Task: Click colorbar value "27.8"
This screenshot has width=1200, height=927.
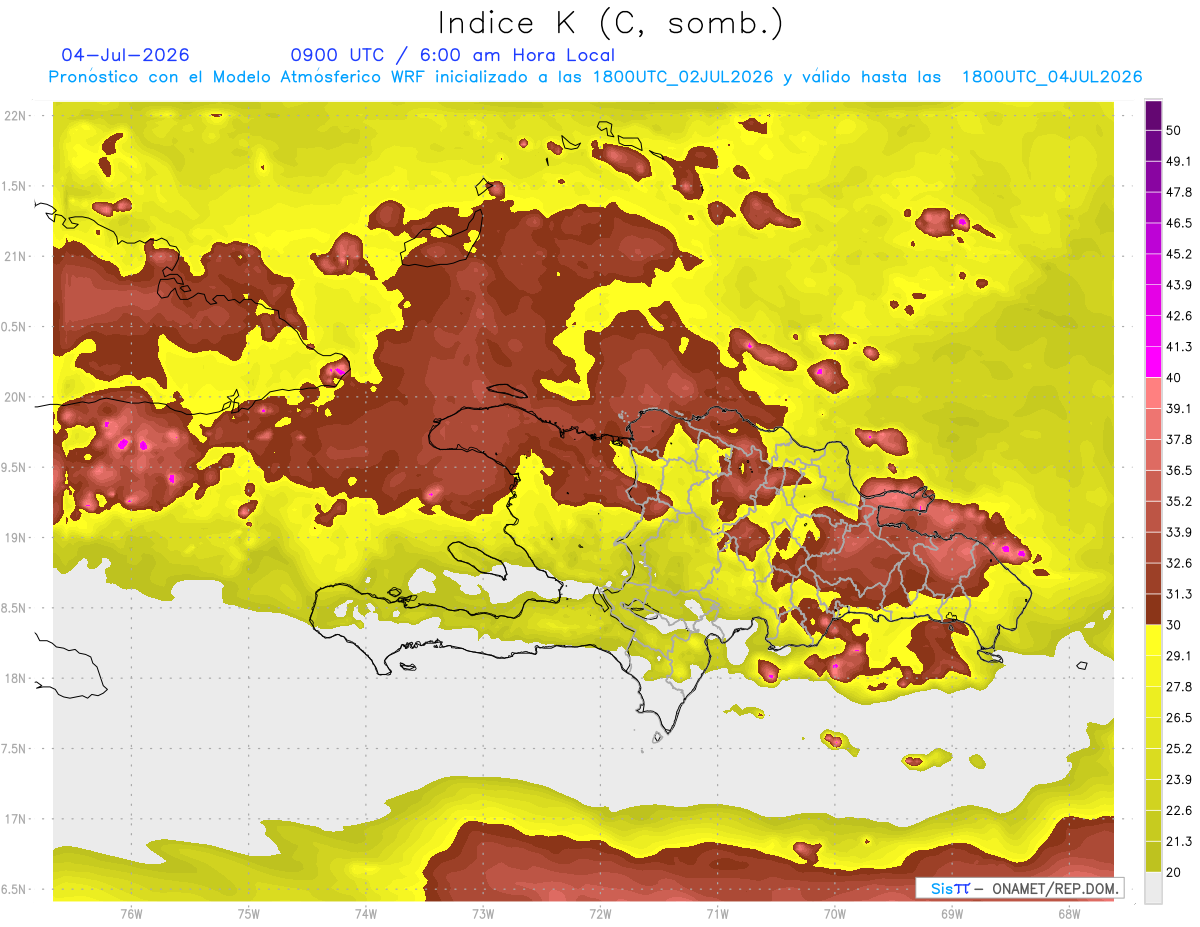Action: pos(1178,687)
